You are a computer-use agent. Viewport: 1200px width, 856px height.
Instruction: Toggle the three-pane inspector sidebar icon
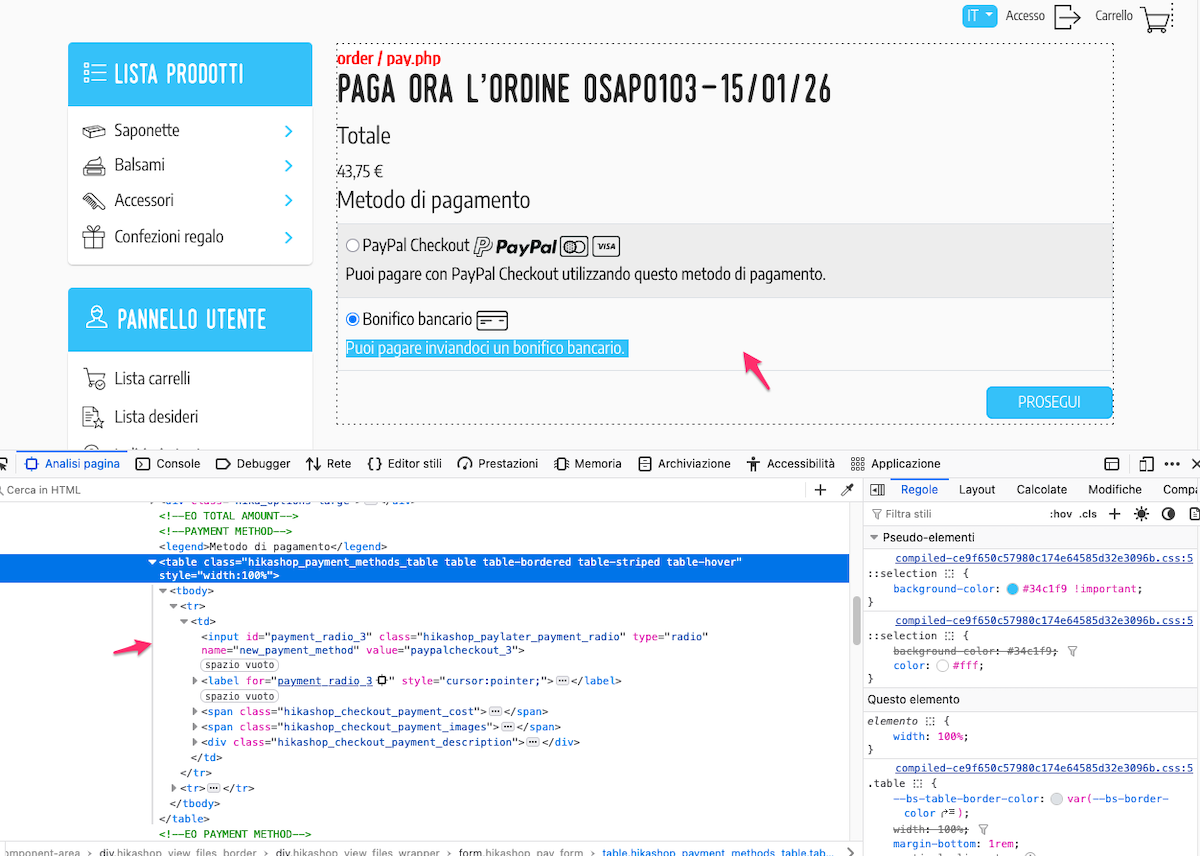[x=877, y=490]
